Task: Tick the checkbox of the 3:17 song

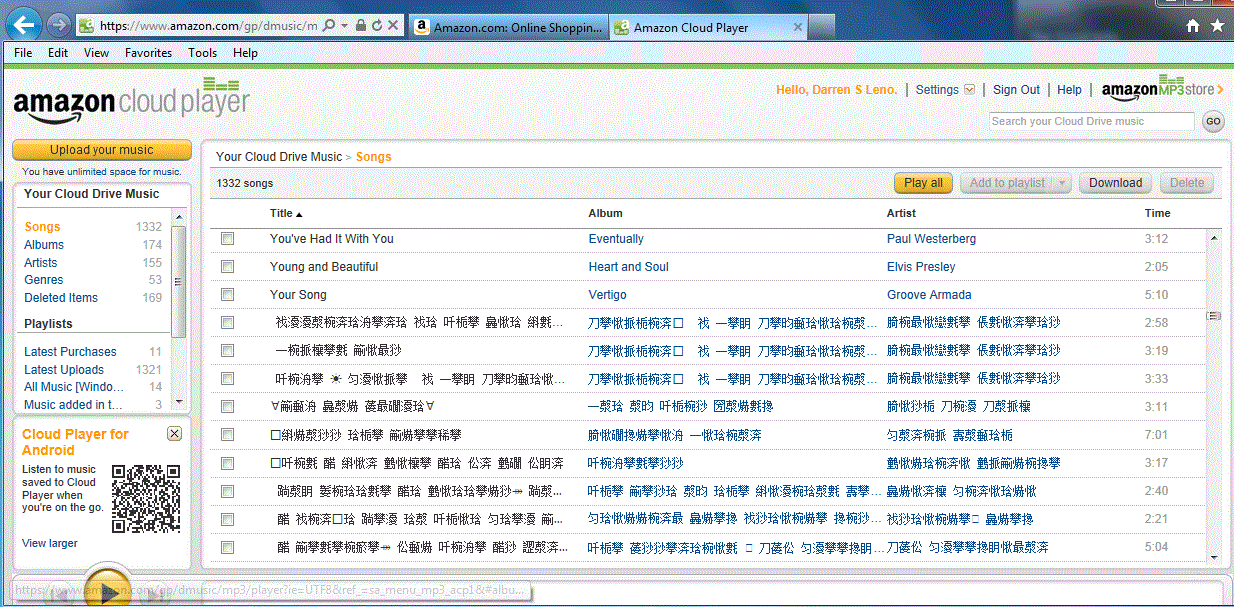Action: point(227,463)
